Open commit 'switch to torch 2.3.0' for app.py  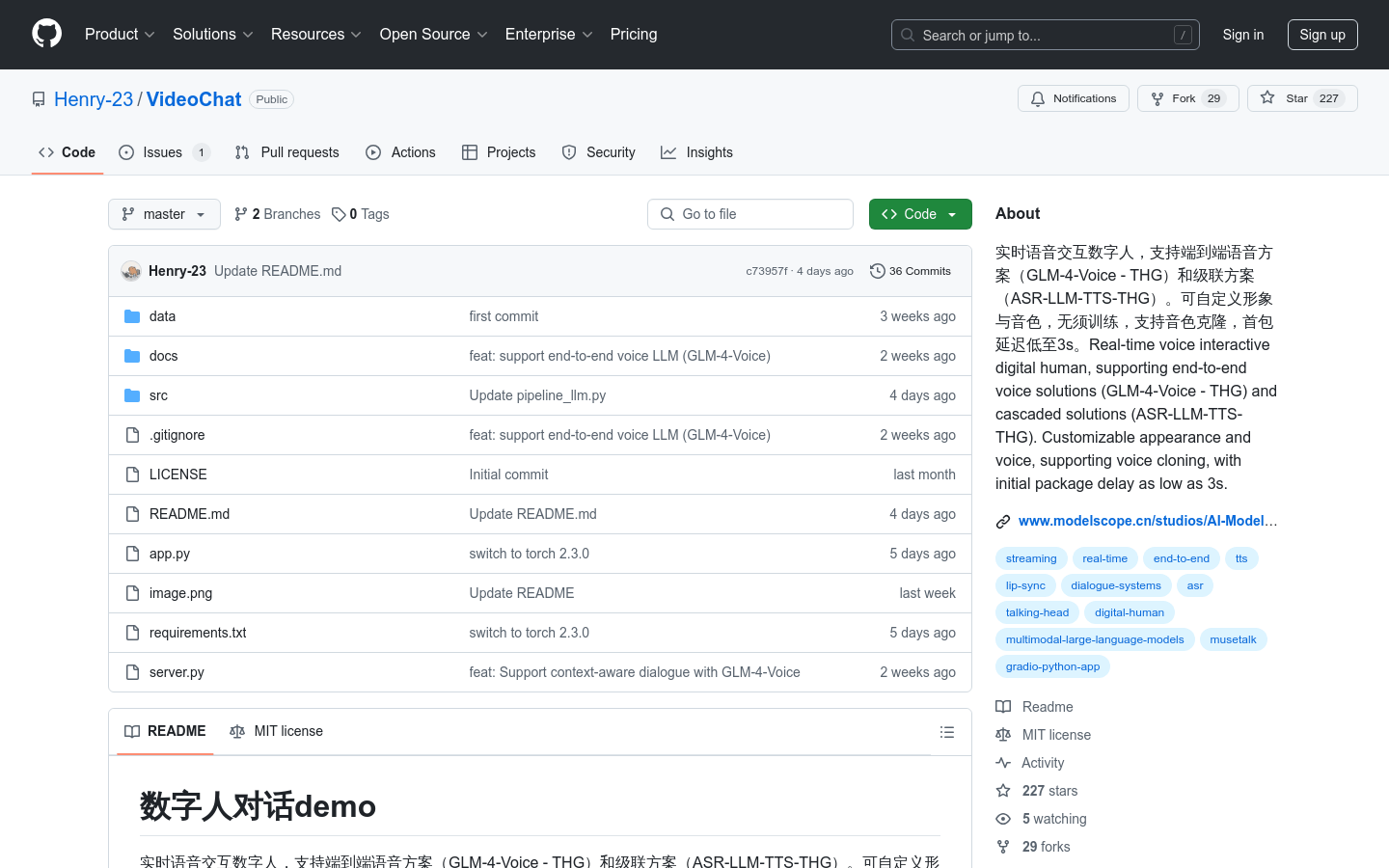point(529,554)
